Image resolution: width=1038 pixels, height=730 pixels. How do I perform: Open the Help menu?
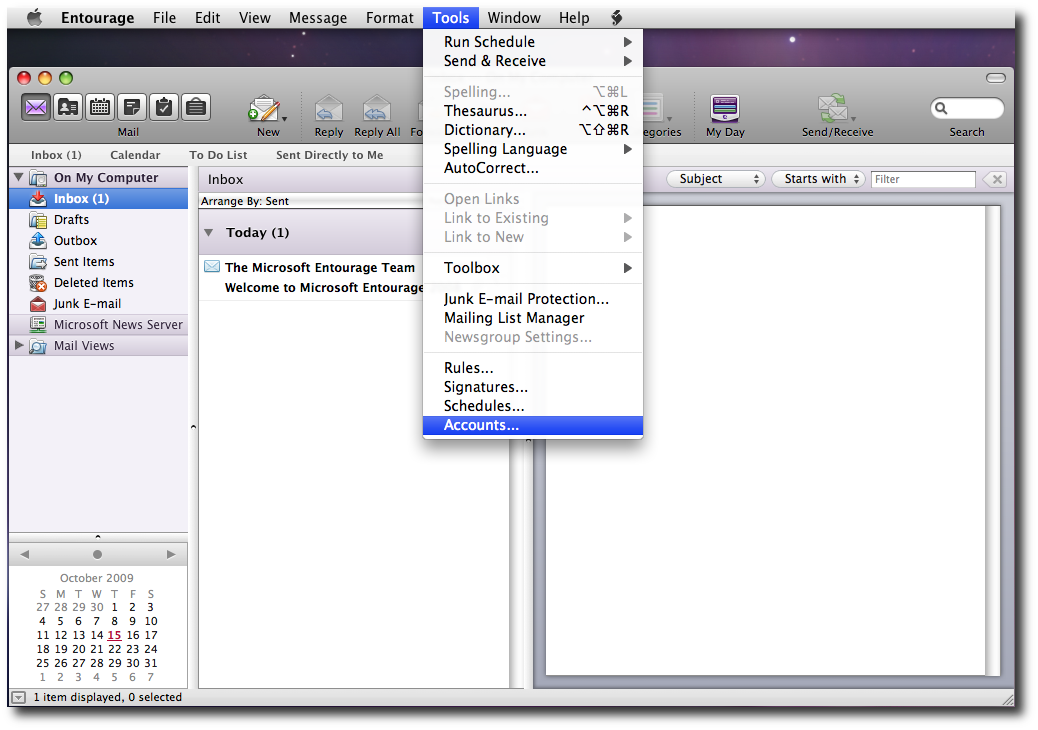click(574, 18)
